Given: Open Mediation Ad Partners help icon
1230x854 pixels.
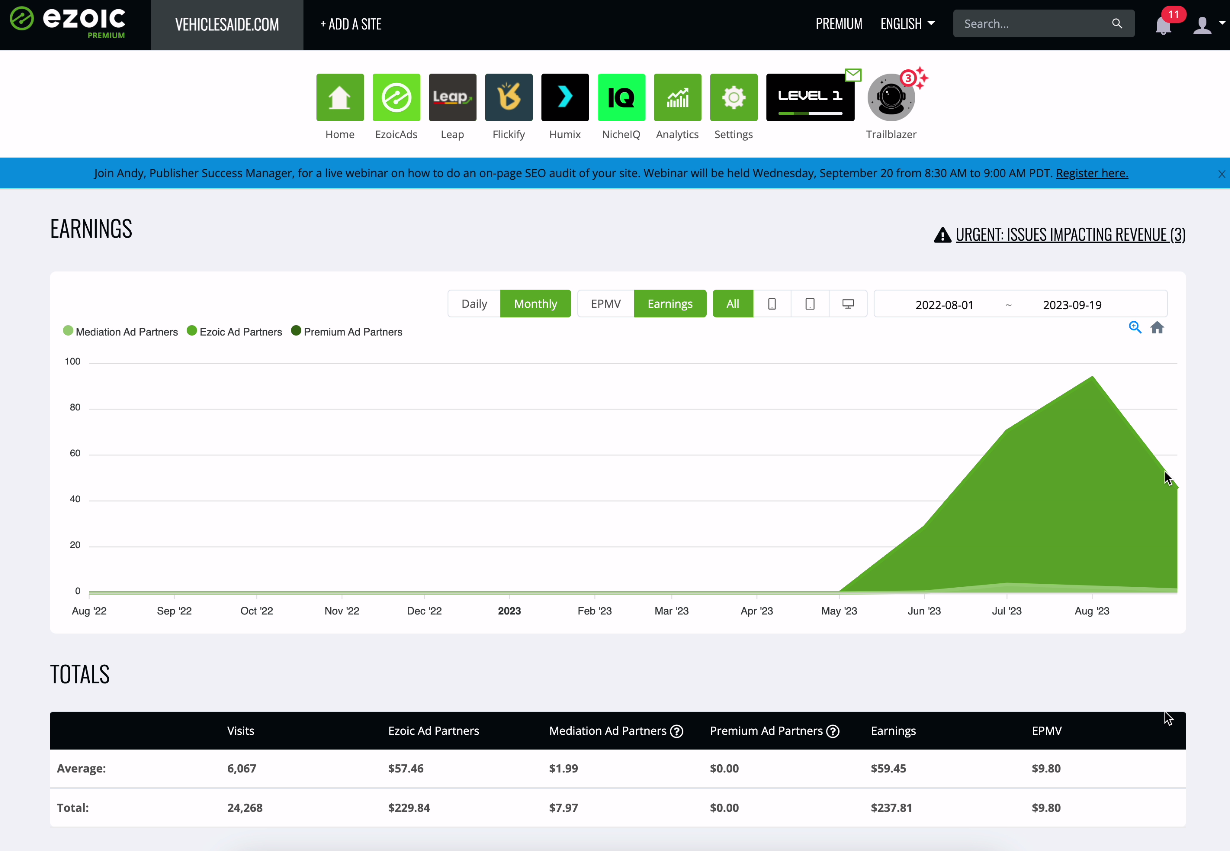Looking at the screenshot, I should pyautogui.click(x=677, y=731).
